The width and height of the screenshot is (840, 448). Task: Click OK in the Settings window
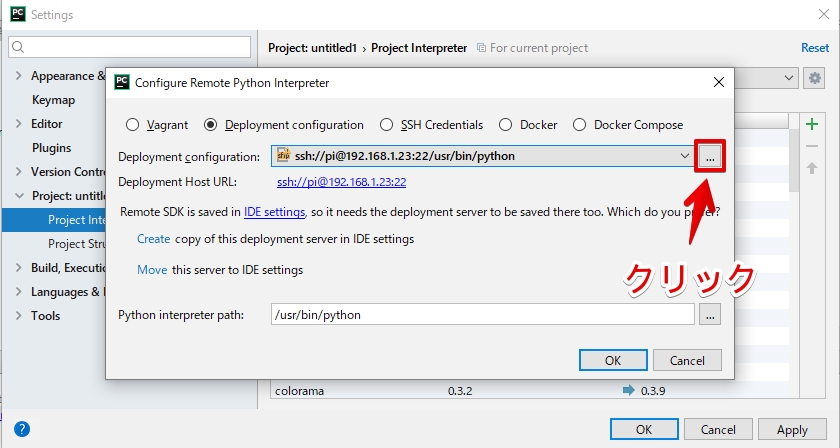click(x=644, y=430)
